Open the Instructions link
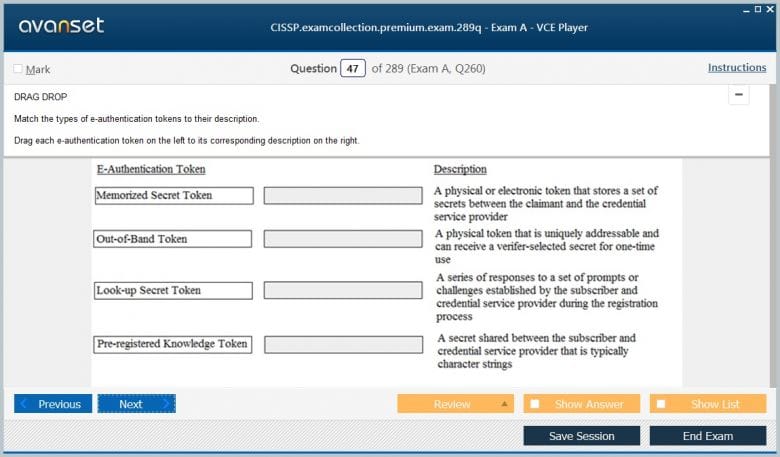 (737, 68)
